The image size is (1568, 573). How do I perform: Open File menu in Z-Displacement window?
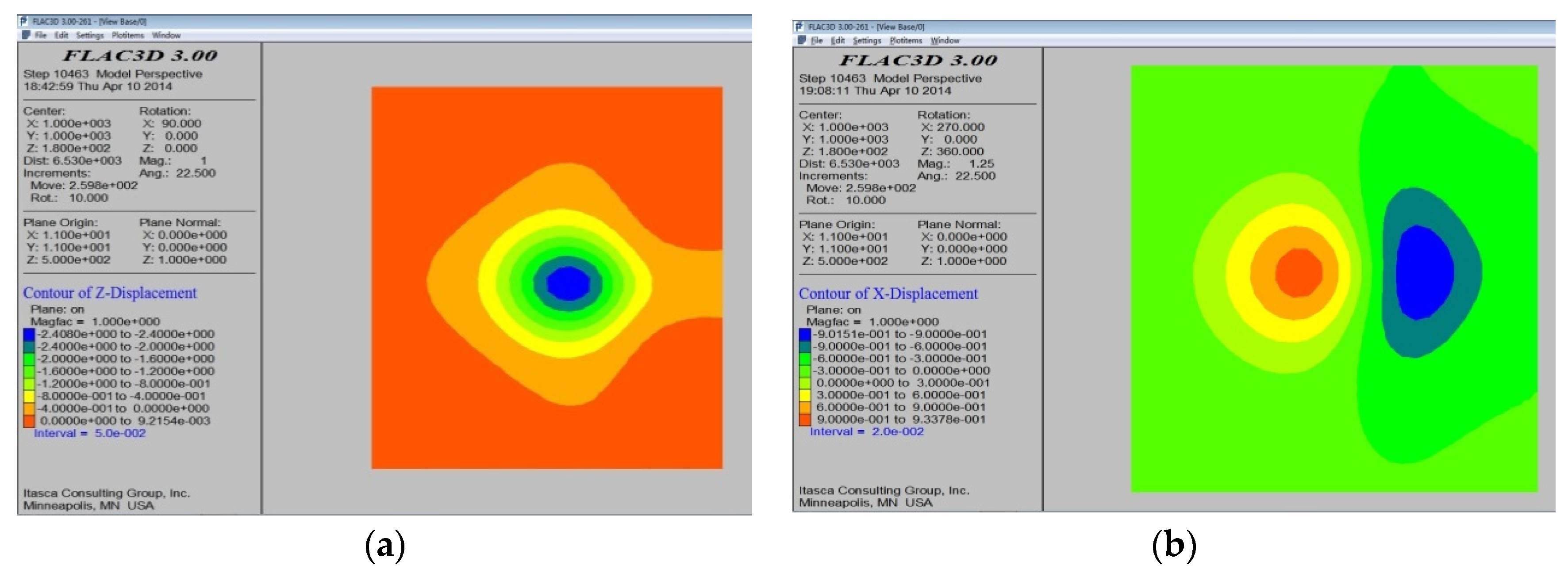(41, 35)
